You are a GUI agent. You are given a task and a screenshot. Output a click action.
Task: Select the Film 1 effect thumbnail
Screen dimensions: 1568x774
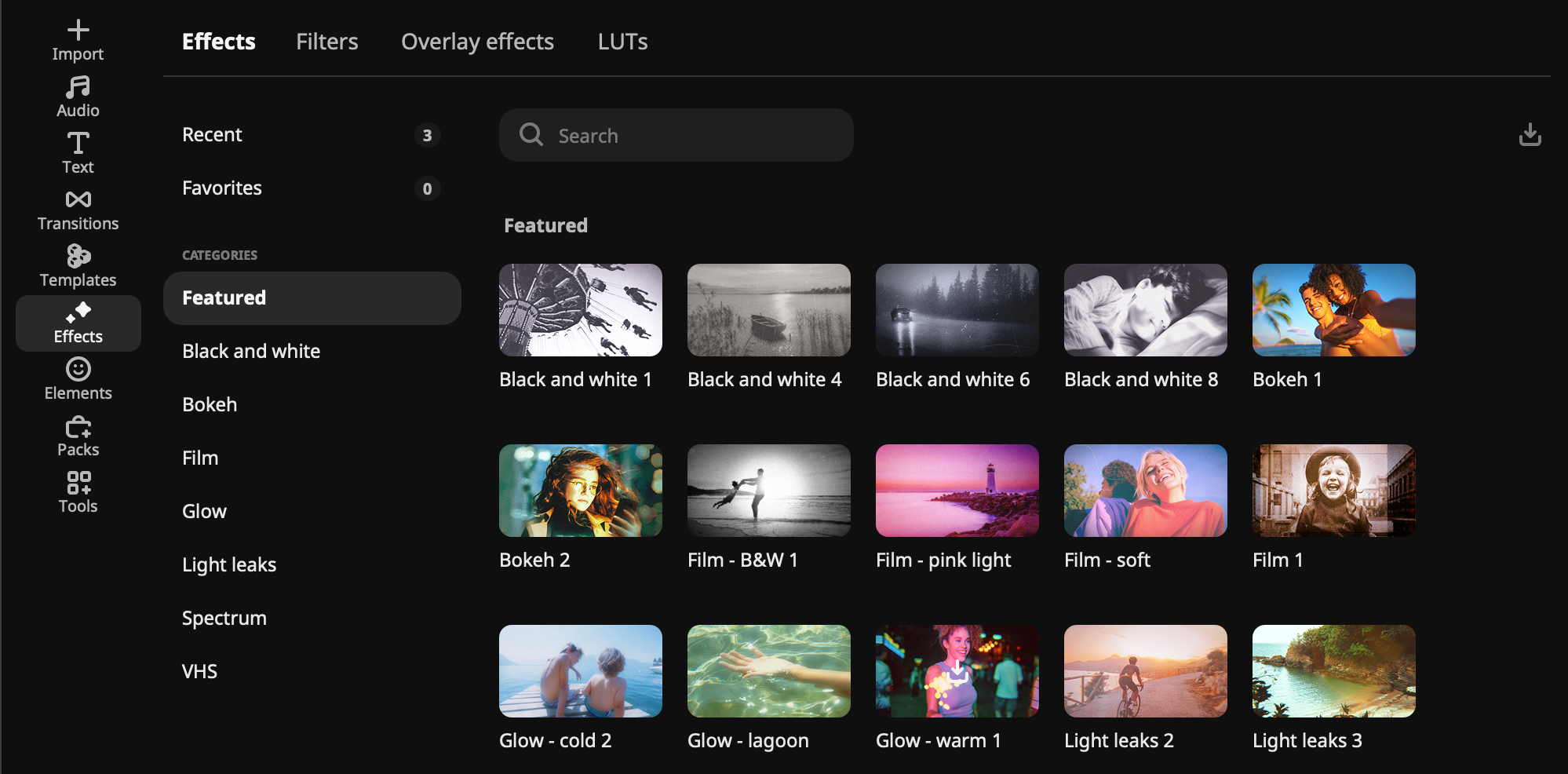point(1334,491)
